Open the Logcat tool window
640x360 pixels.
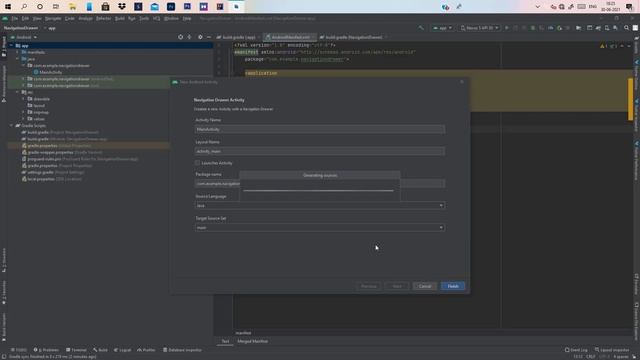pos(122,350)
